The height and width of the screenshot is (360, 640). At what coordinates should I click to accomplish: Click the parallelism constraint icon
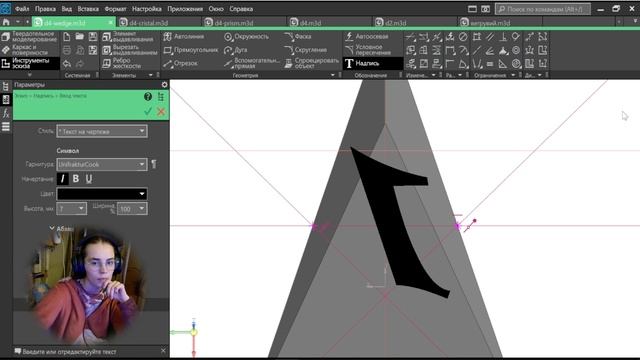(490, 37)
